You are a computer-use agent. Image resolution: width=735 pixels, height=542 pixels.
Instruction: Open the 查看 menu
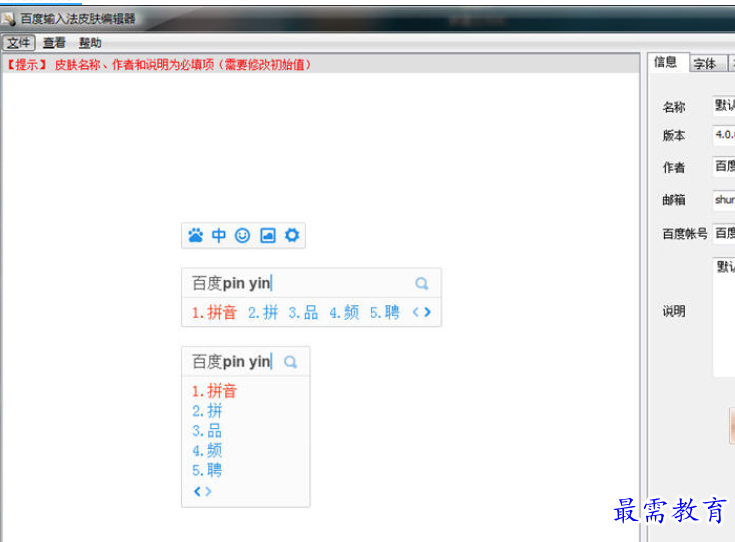54,43
